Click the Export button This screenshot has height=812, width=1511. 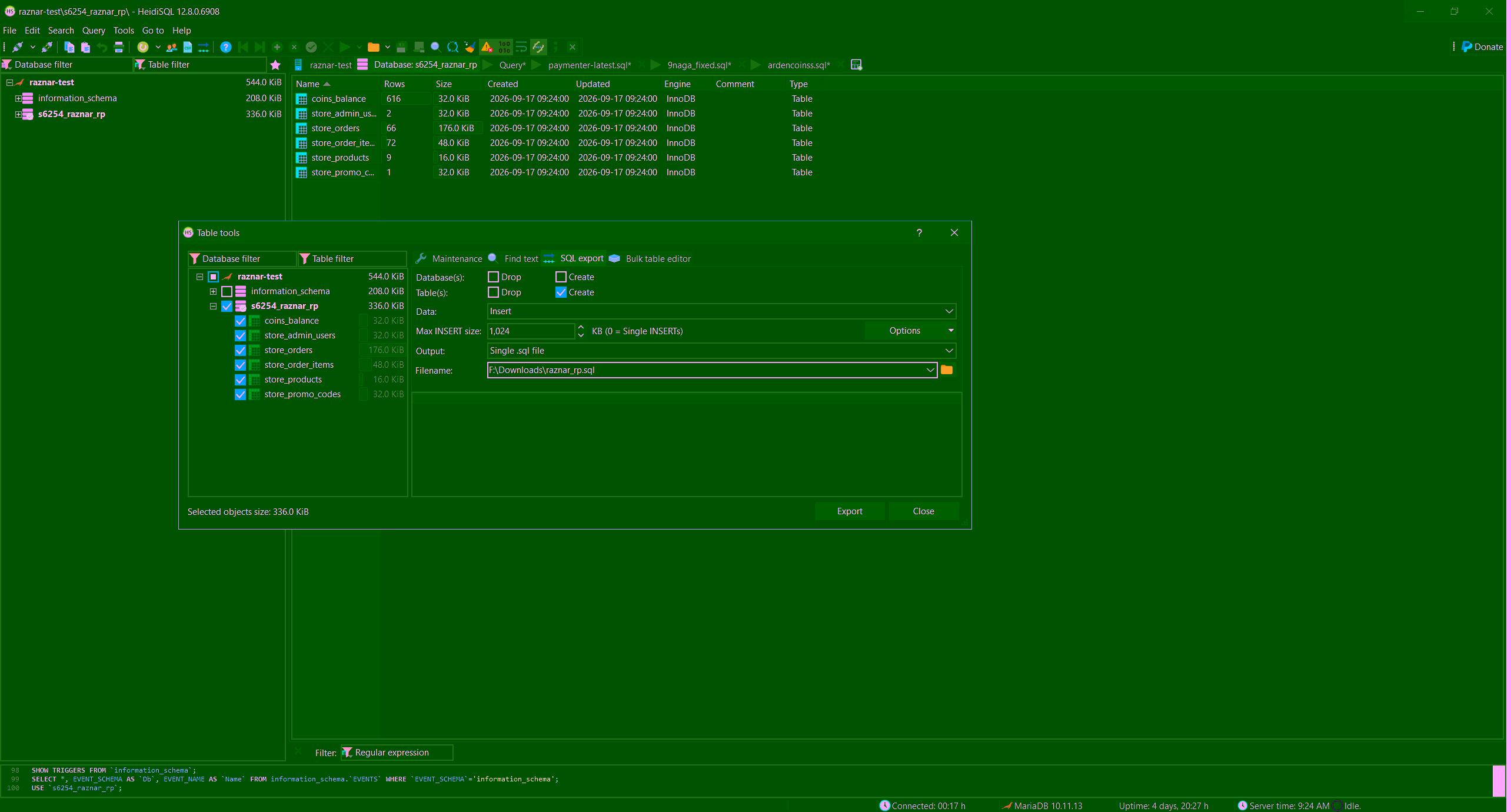(x=850, y=511)
